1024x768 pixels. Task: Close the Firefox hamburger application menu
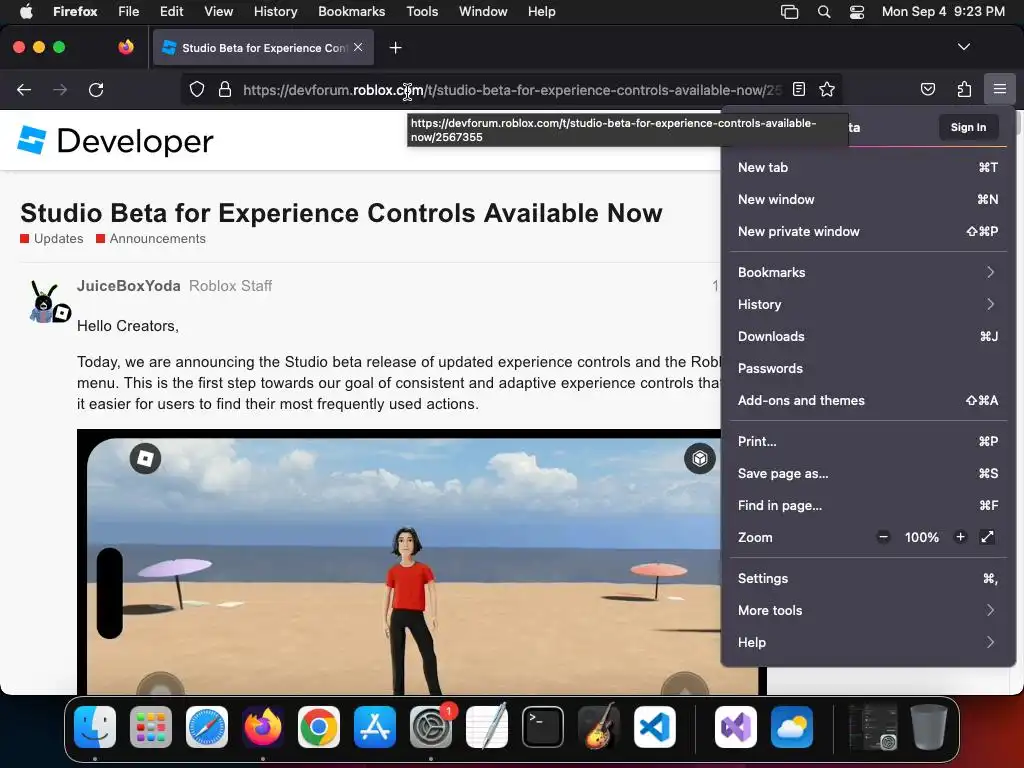(x=999, y=89)
